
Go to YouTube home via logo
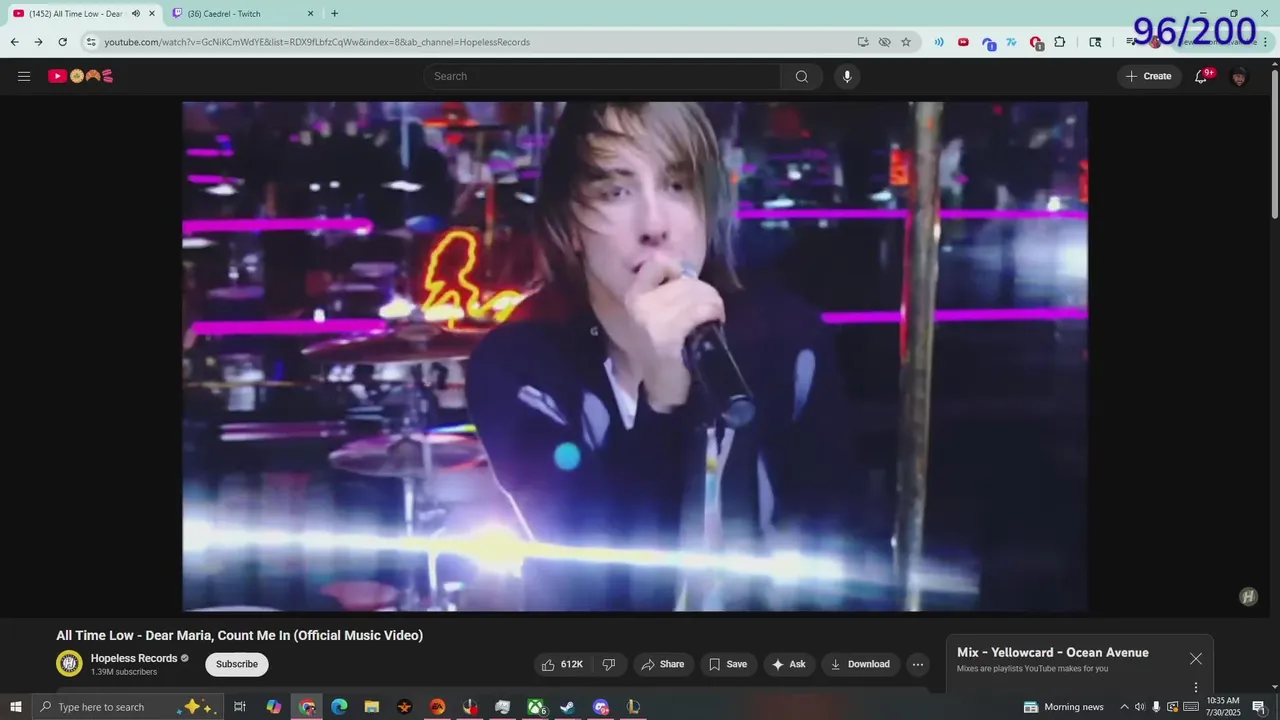pos(81,76)
